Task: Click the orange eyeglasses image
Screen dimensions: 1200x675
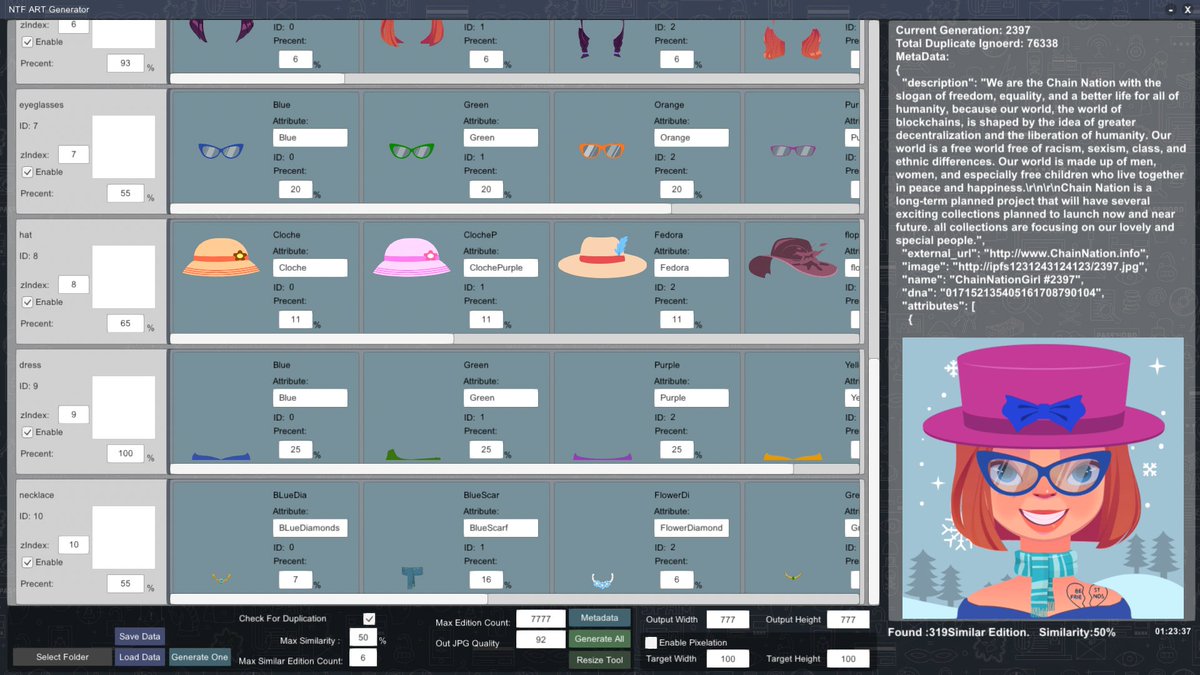Action: click(x=601, y=151)
